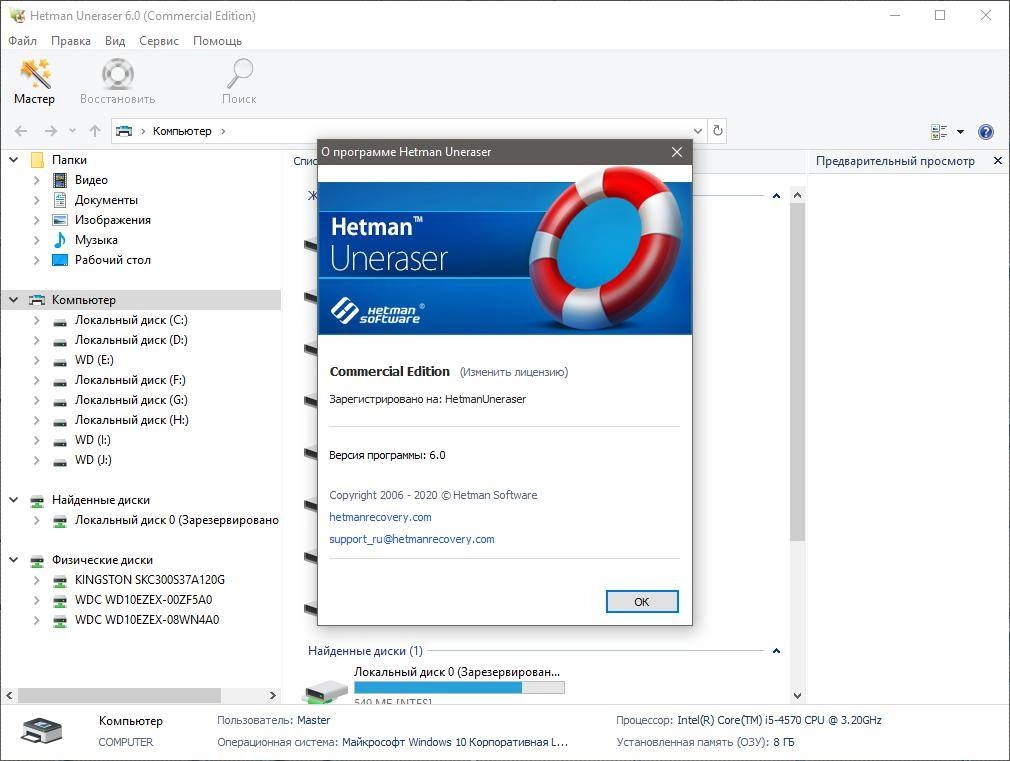Select the Музыка note icon
The image size is (1010, 761).
(x=60, y=240)
